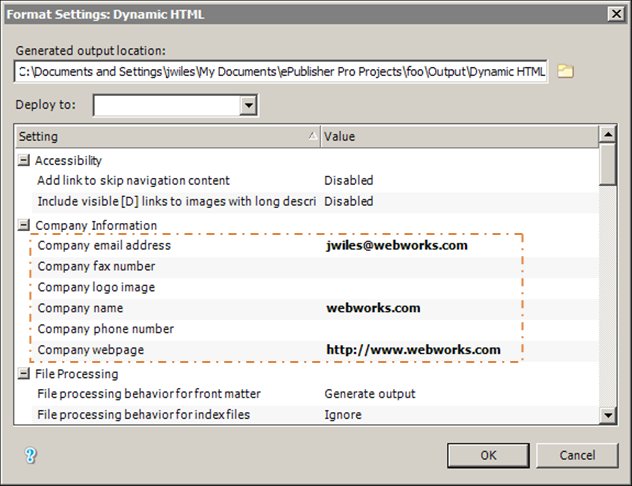The image size is (632, 486).
Task: Click the Cancel button
Action: coord(576,455)
